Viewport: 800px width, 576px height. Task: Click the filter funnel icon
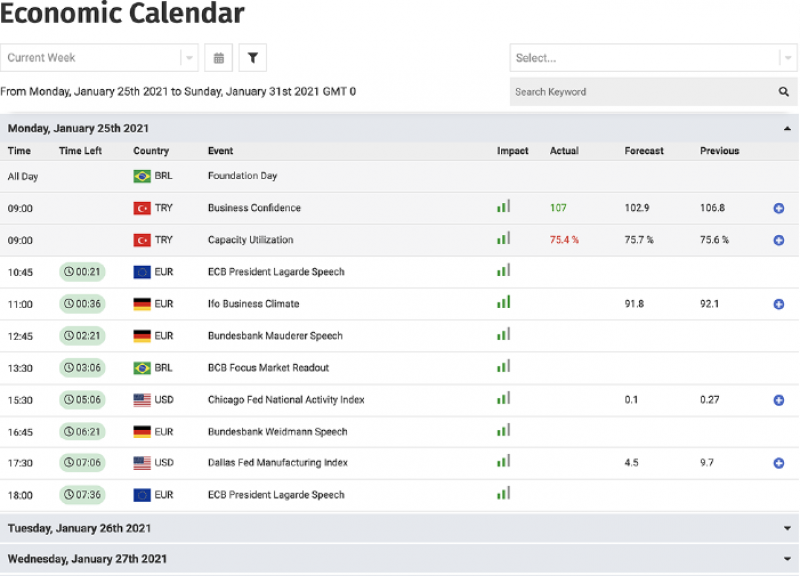[253, 58]
